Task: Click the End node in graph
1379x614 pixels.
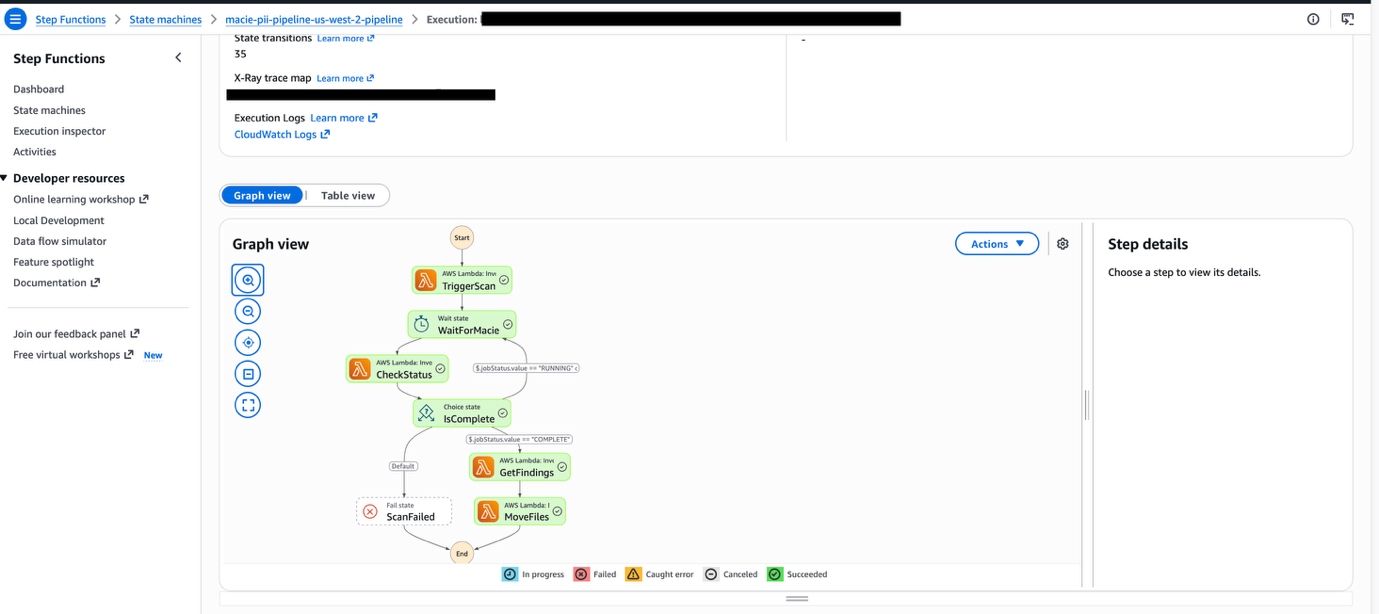Action: [x=461, y=552]
